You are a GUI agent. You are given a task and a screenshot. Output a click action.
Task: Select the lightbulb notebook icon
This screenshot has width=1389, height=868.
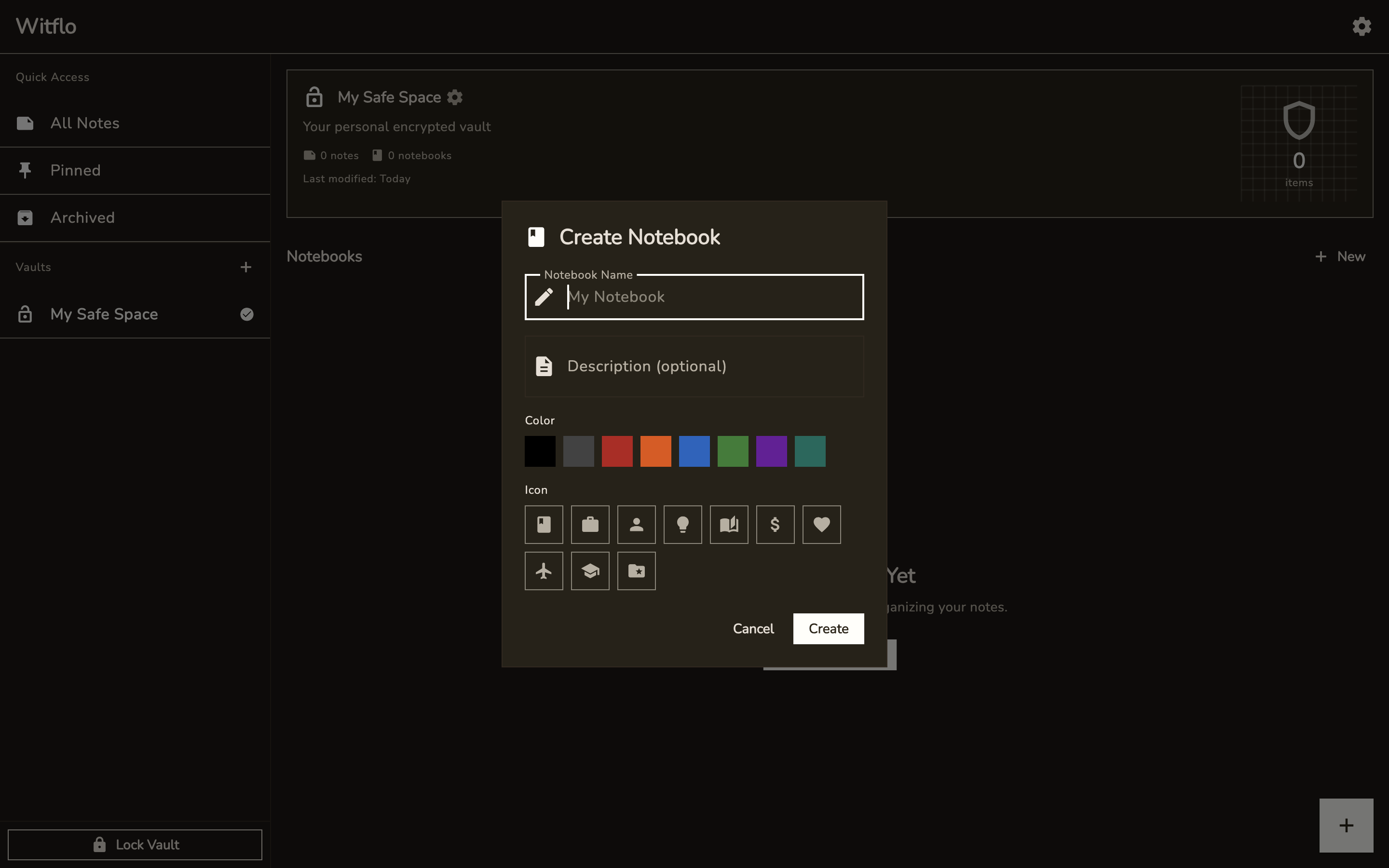pyautogui.click(x=682, y=524)
